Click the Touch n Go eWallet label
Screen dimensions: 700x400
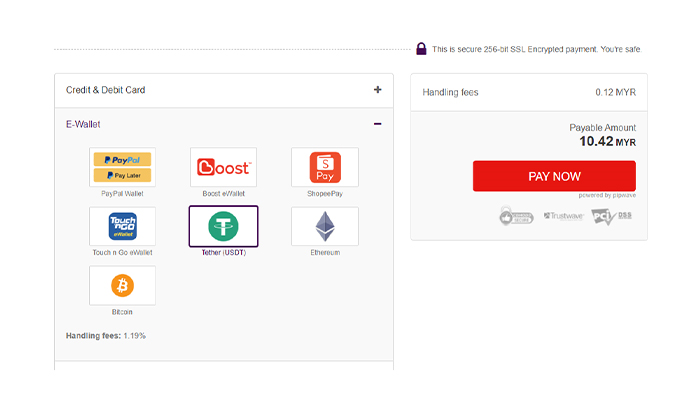[x=122, y=253]
